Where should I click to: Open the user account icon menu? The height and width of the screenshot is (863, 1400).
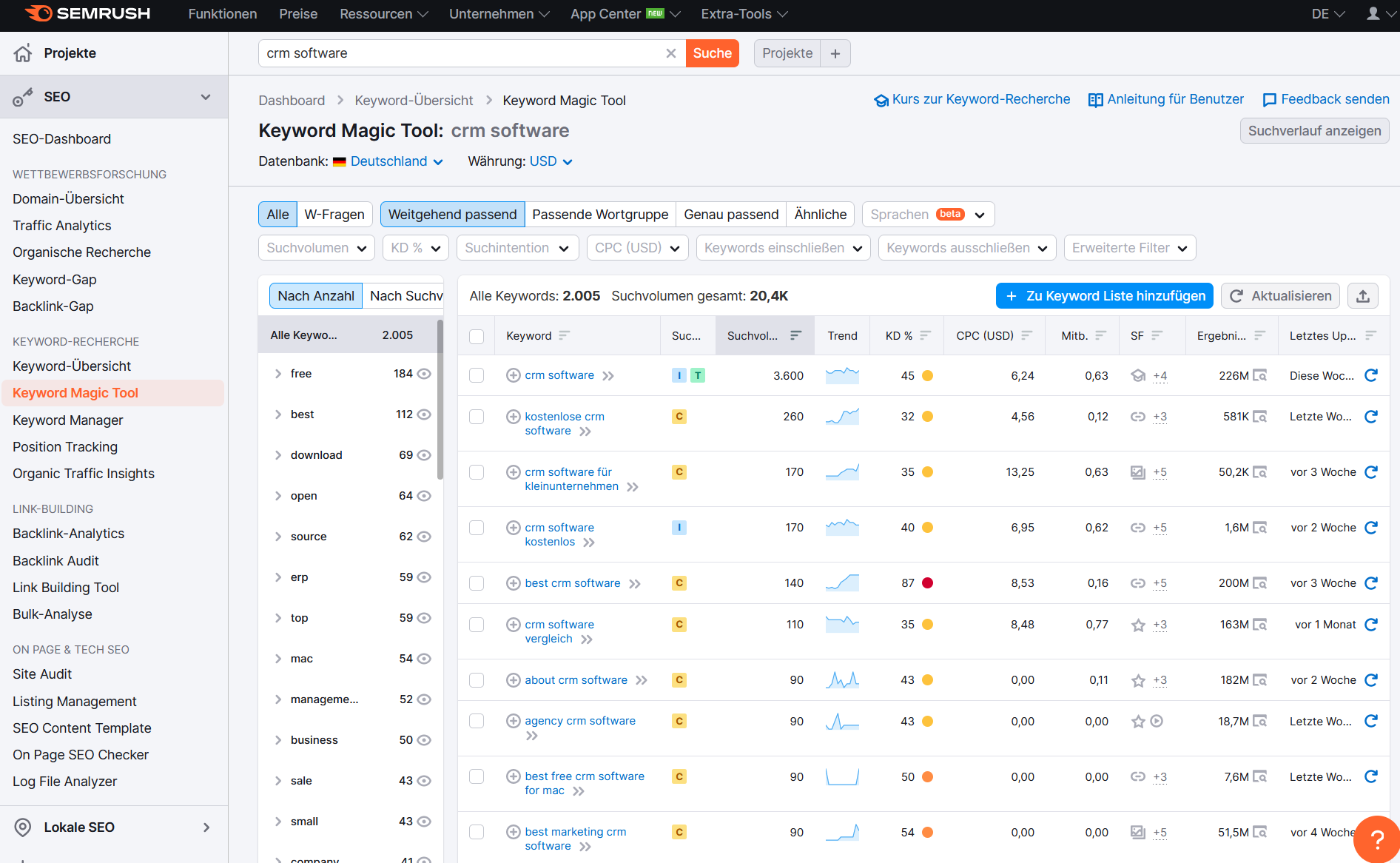click(1373, 13)
